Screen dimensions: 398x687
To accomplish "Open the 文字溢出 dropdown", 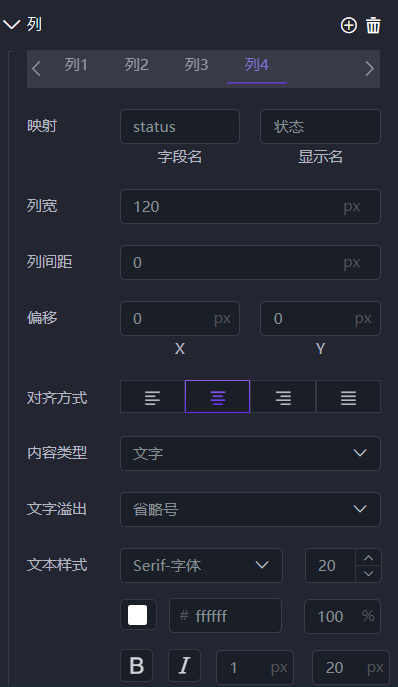I will (250, 510).
